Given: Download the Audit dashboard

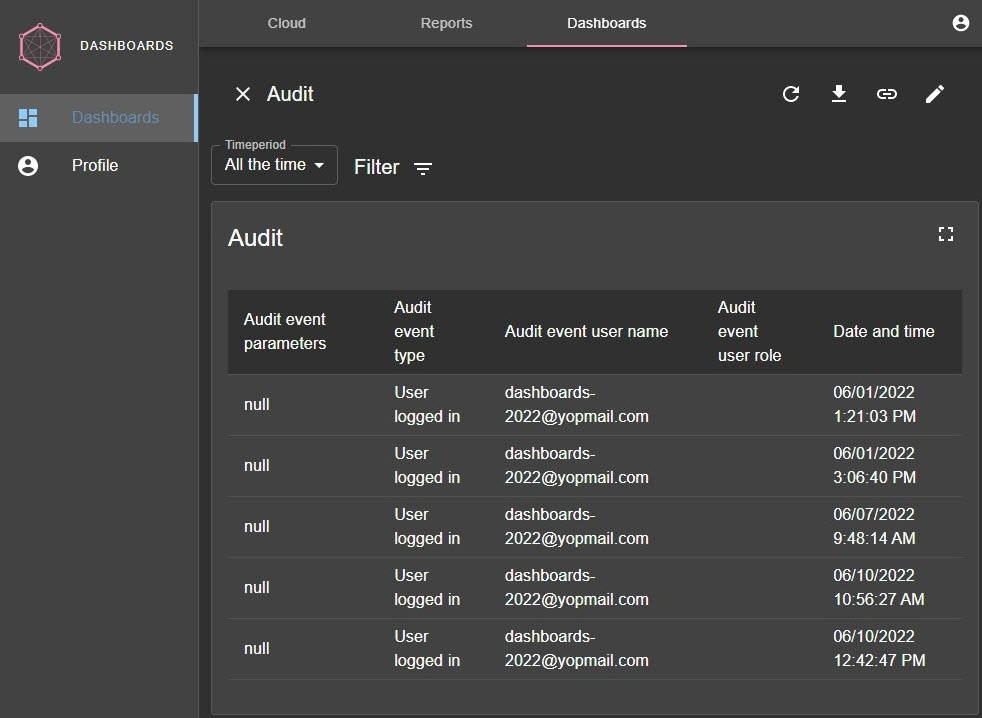Looking at the screenshot, I should pos(839,94).
